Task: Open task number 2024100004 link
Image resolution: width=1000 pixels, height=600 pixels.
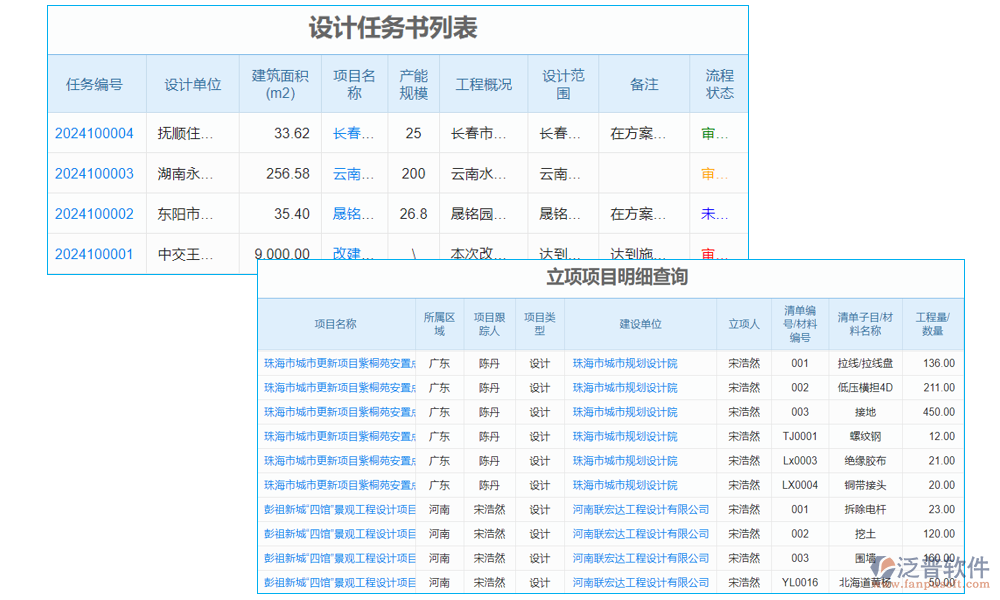Action: pos(95,132)
